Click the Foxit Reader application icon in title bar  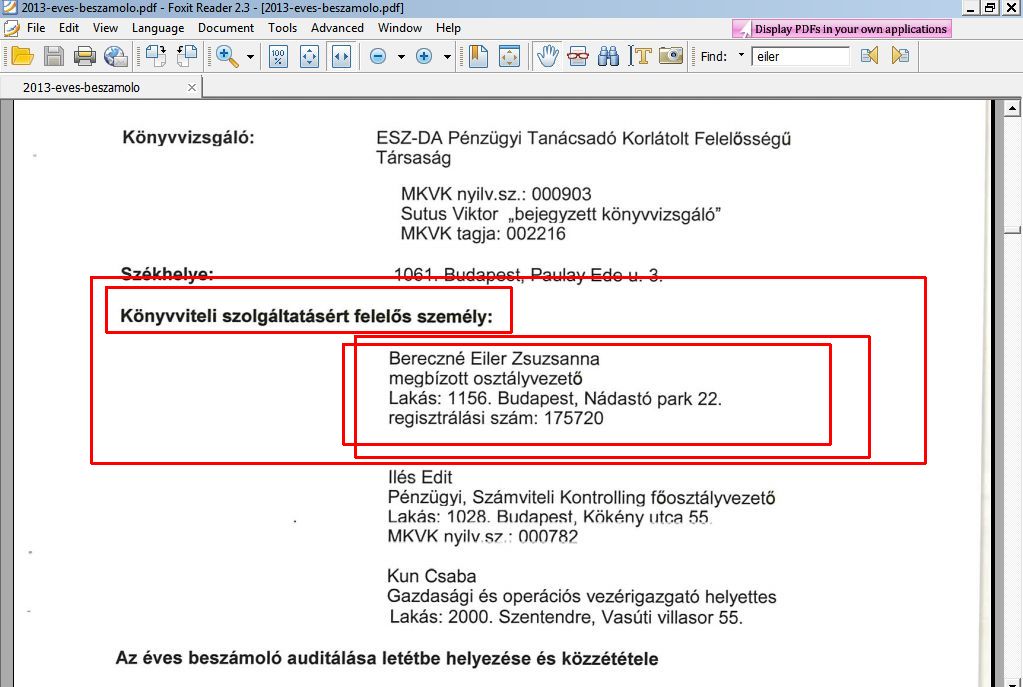tap(10, 8)
